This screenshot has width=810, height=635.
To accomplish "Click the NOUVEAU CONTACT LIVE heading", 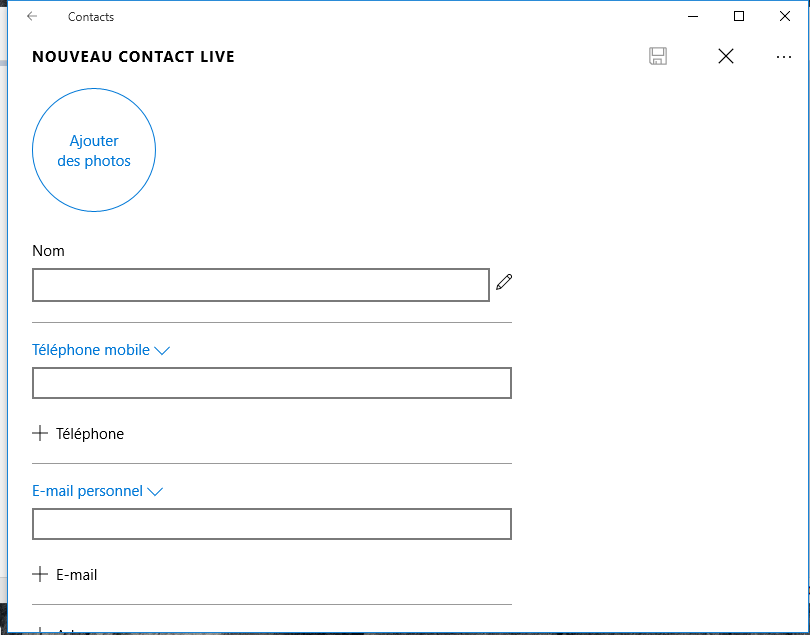I will click(133, 56).
